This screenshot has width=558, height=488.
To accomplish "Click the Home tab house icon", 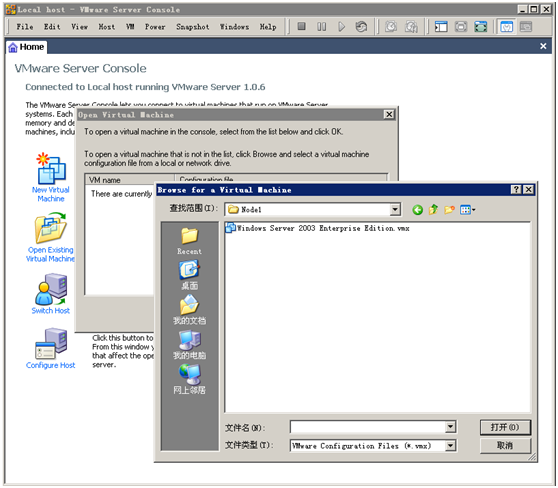I will (x=13, y=47).
